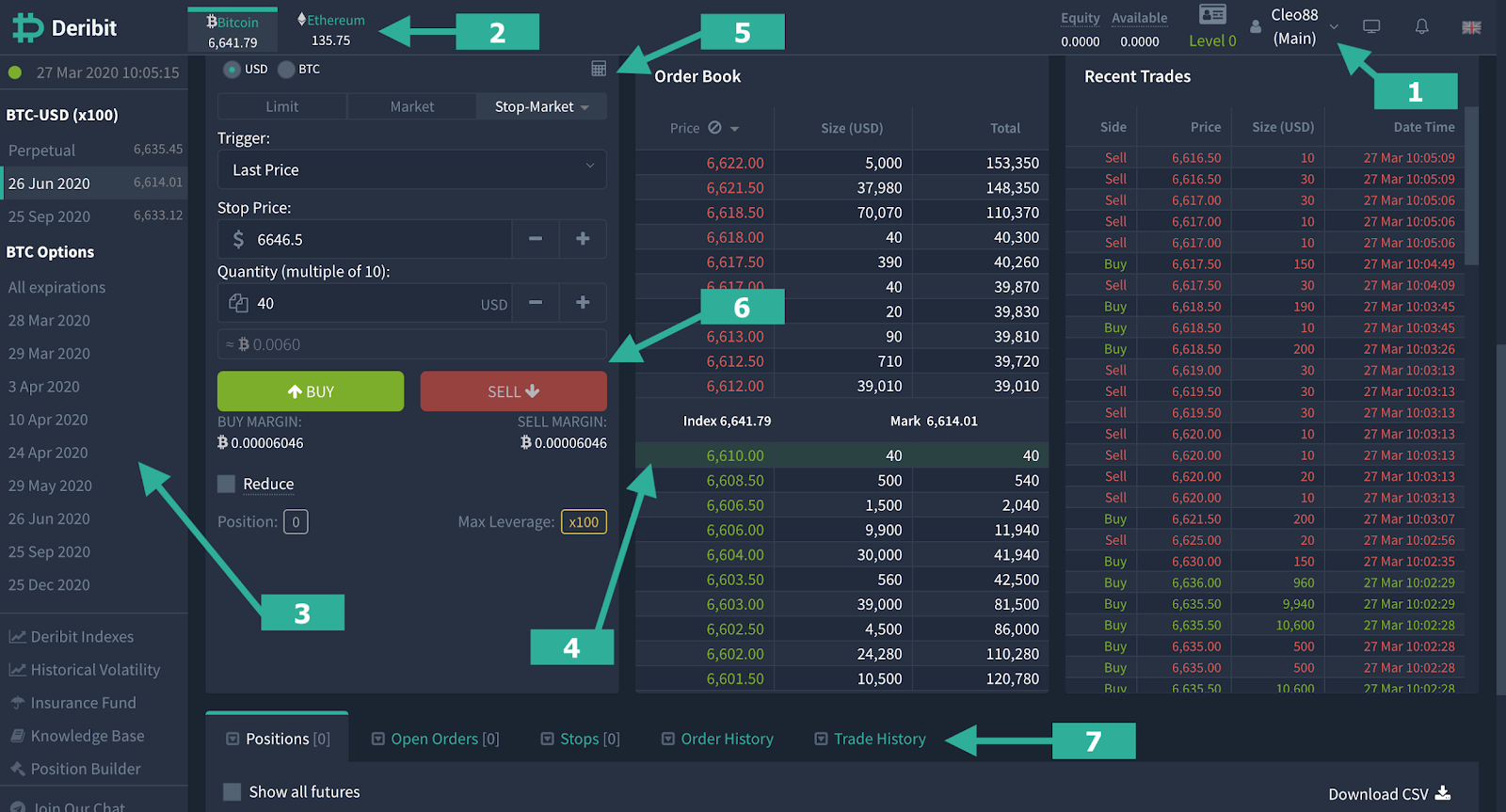Viewport: 1506px width, 812px height.
Task: Click bid price 6,604.00 row
Action: (842, 555)
